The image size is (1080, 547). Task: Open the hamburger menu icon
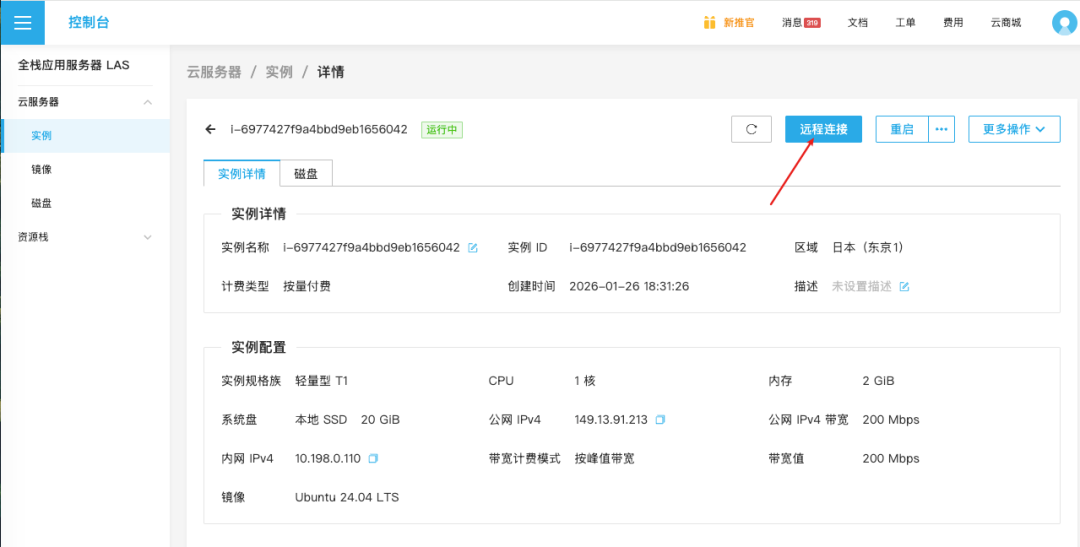tap(22, 22)
